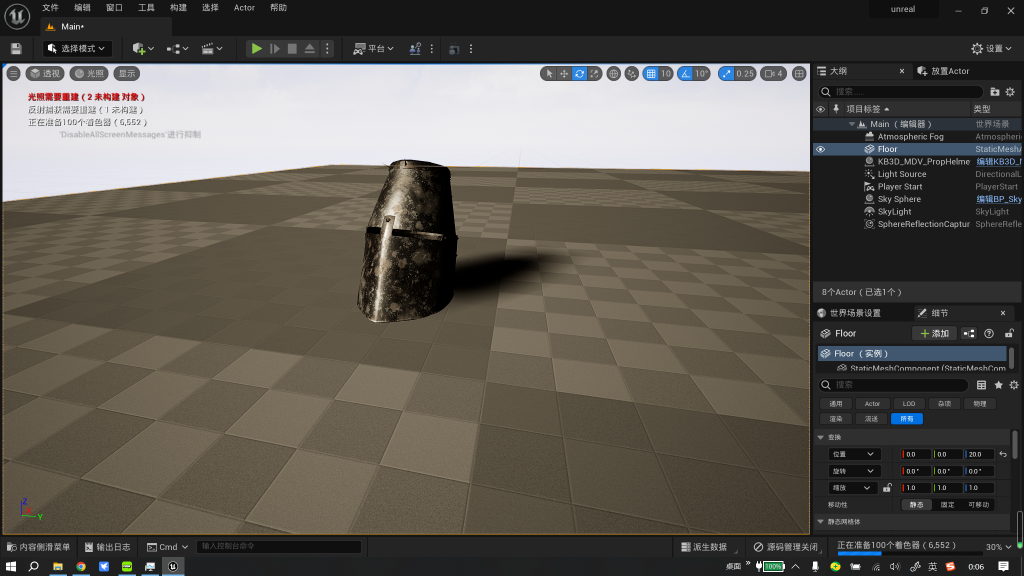
Task: Open scale snap value 0.25
Action: pos(745,74)
